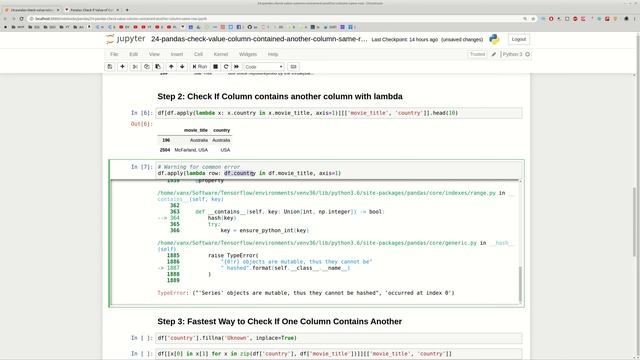Rename the notebook via its title

pos(259,39)
